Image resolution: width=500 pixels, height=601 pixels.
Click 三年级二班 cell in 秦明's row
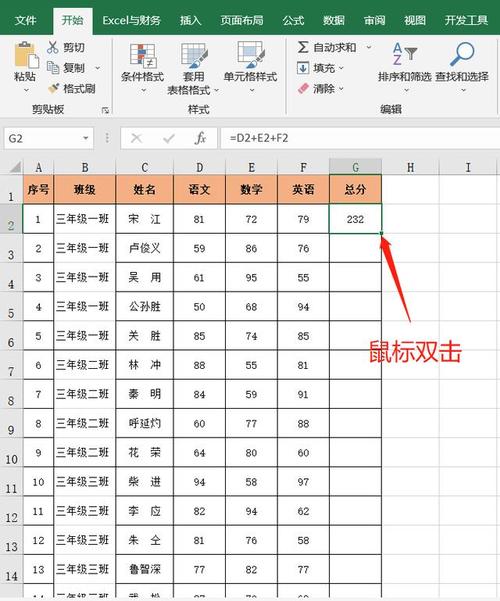[x=84, y=394]
